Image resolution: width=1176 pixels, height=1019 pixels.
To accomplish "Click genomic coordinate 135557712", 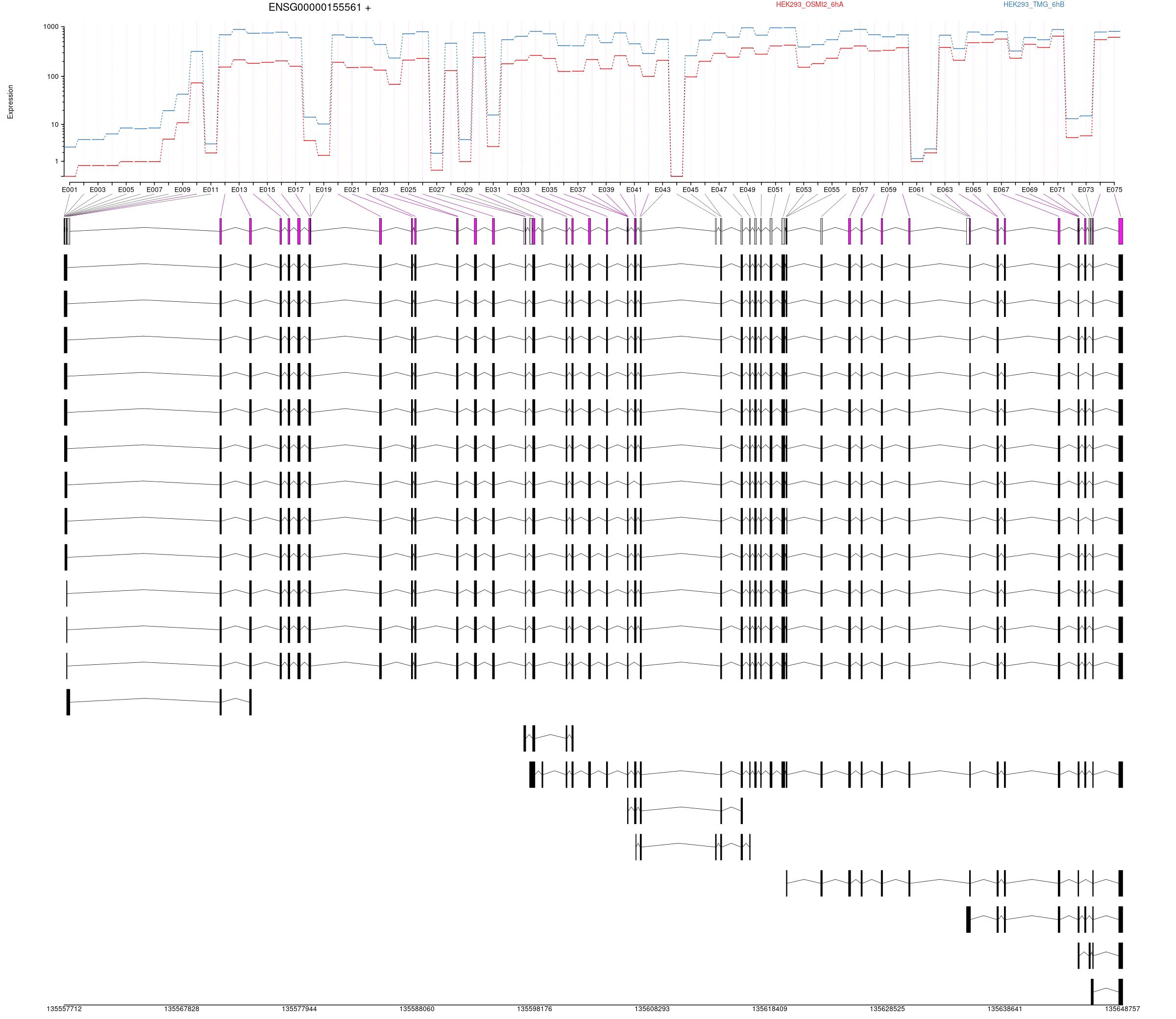I will (x=64, y=1009).
